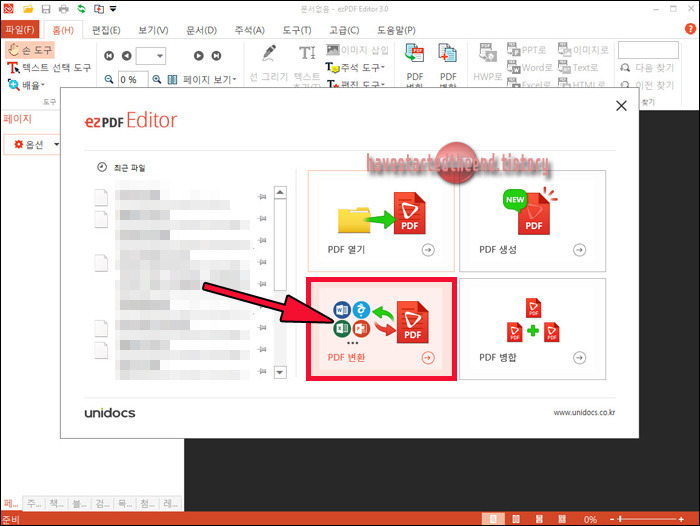Switch to the 편집(E) tab

click(106, 30)
